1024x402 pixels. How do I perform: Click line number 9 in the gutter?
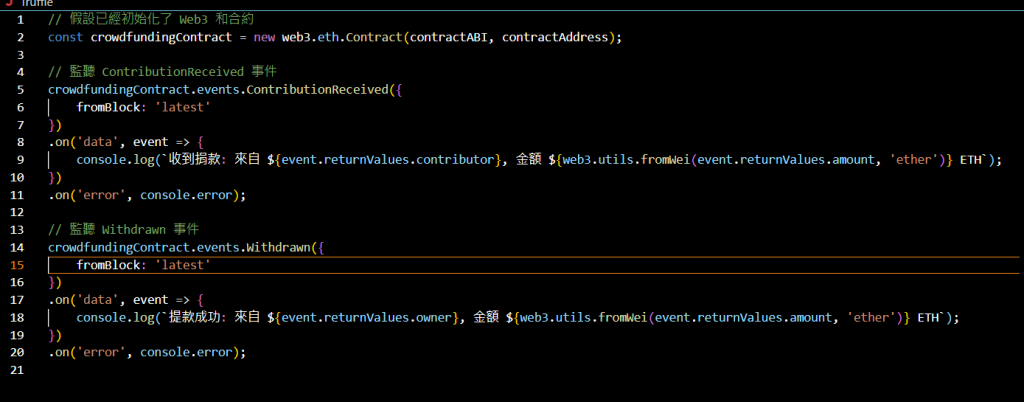(20, 159)
